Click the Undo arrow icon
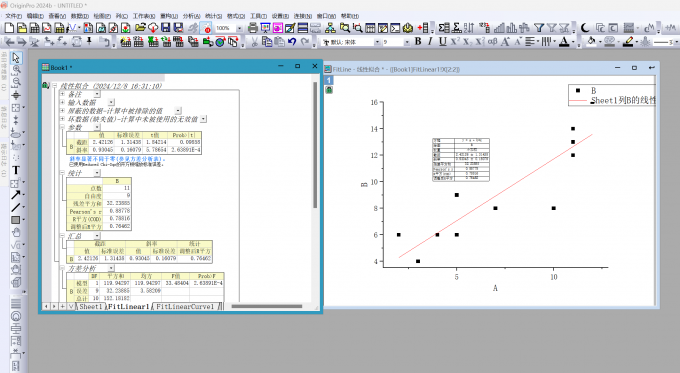 pyautogui.click(x=292, y=42)
